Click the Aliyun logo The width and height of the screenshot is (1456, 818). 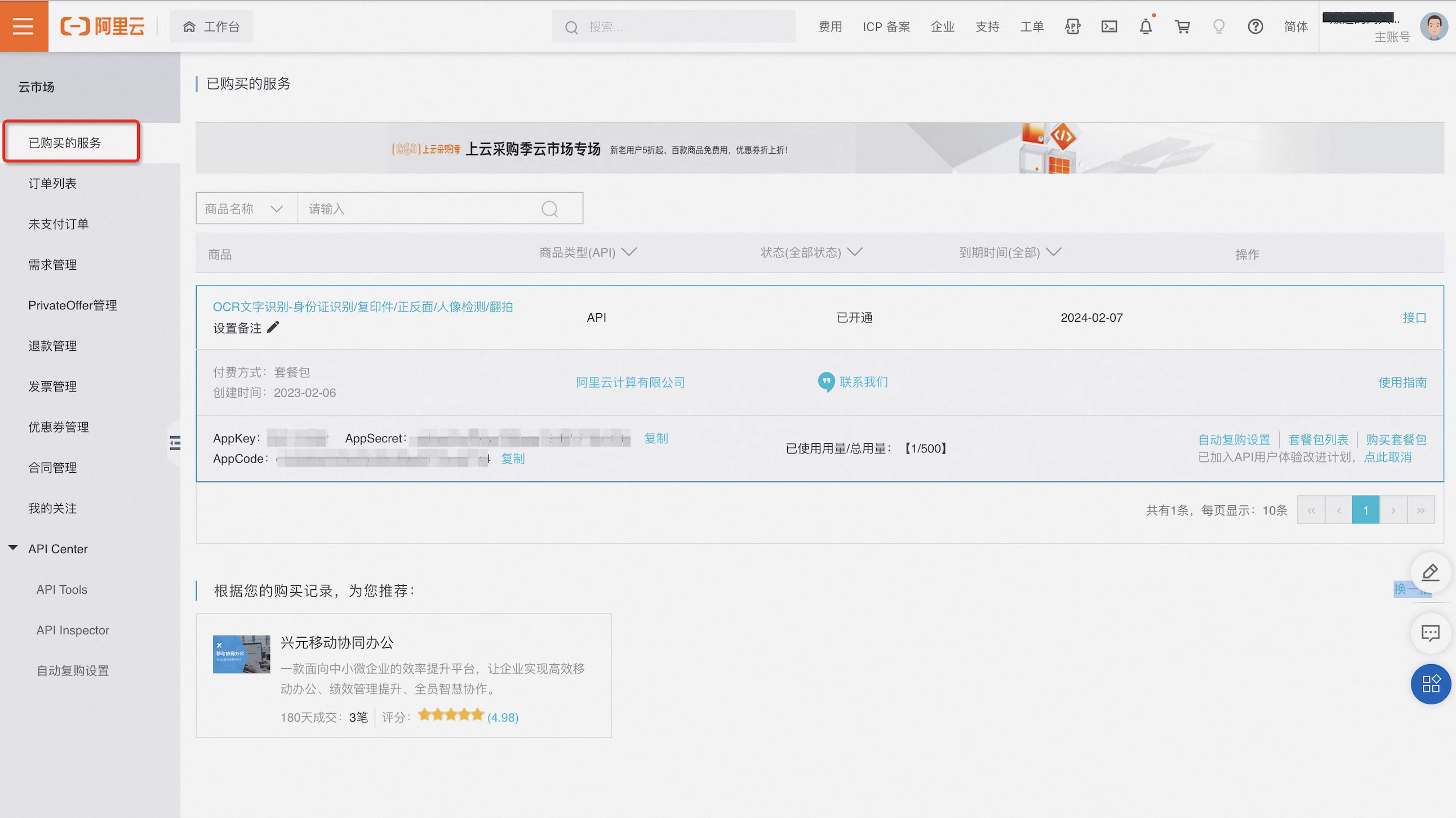pos(103,26)
